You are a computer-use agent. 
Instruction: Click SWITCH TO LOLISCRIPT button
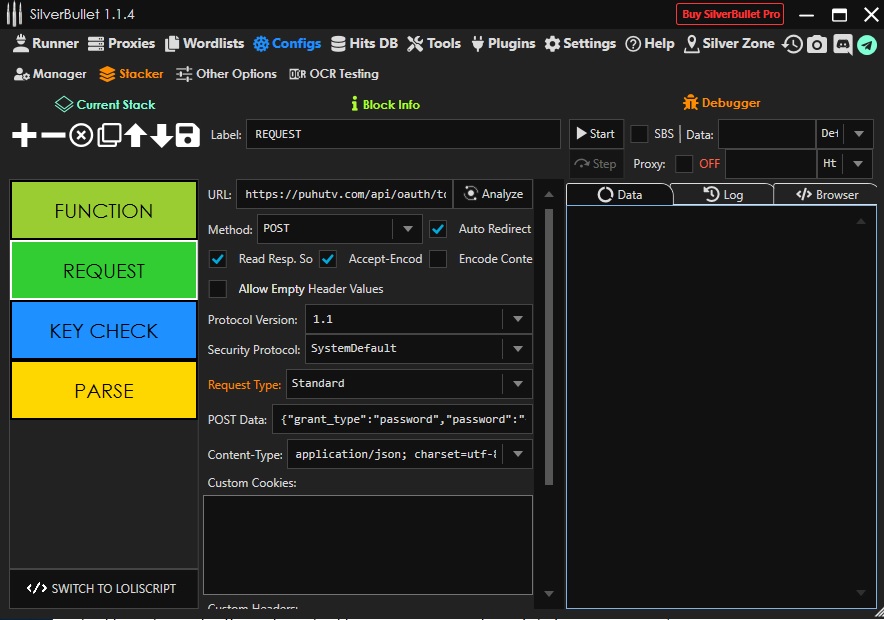pyautogui.click(x=103, y=588)
